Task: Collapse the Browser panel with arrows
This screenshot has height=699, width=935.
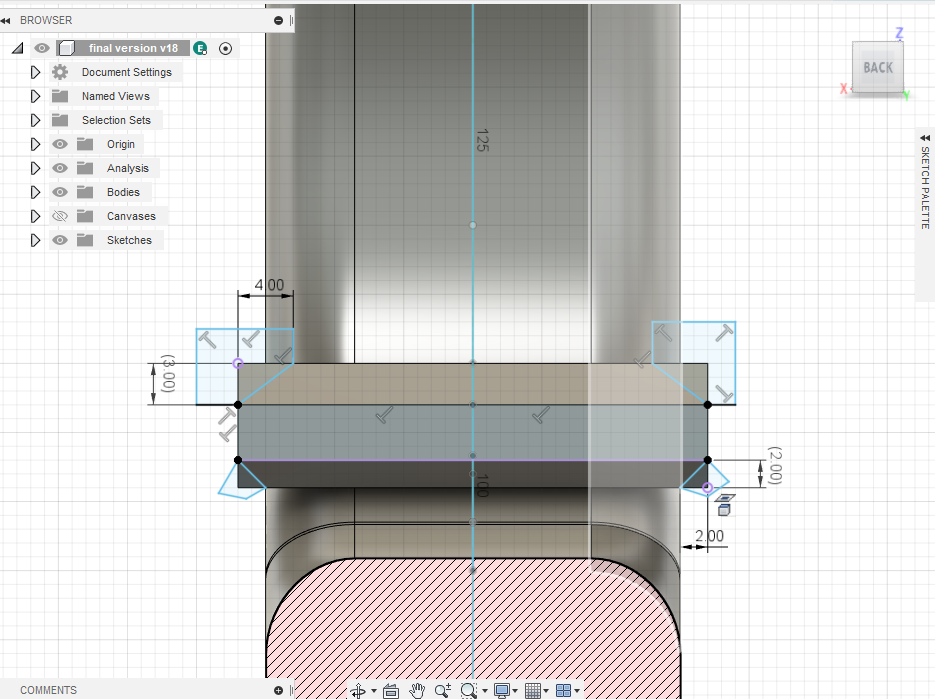Action: (x=6, y=20)
